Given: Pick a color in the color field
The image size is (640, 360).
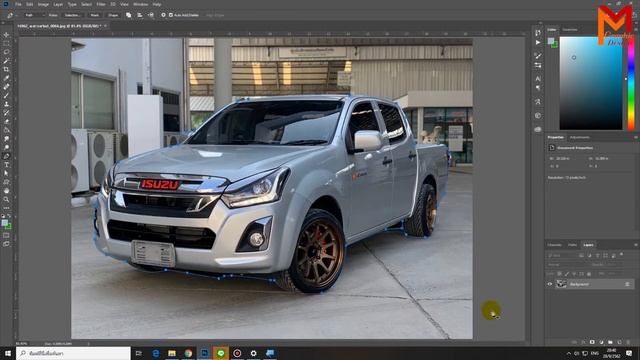Looking at the screenshot, I should click(x=591, y=83).
